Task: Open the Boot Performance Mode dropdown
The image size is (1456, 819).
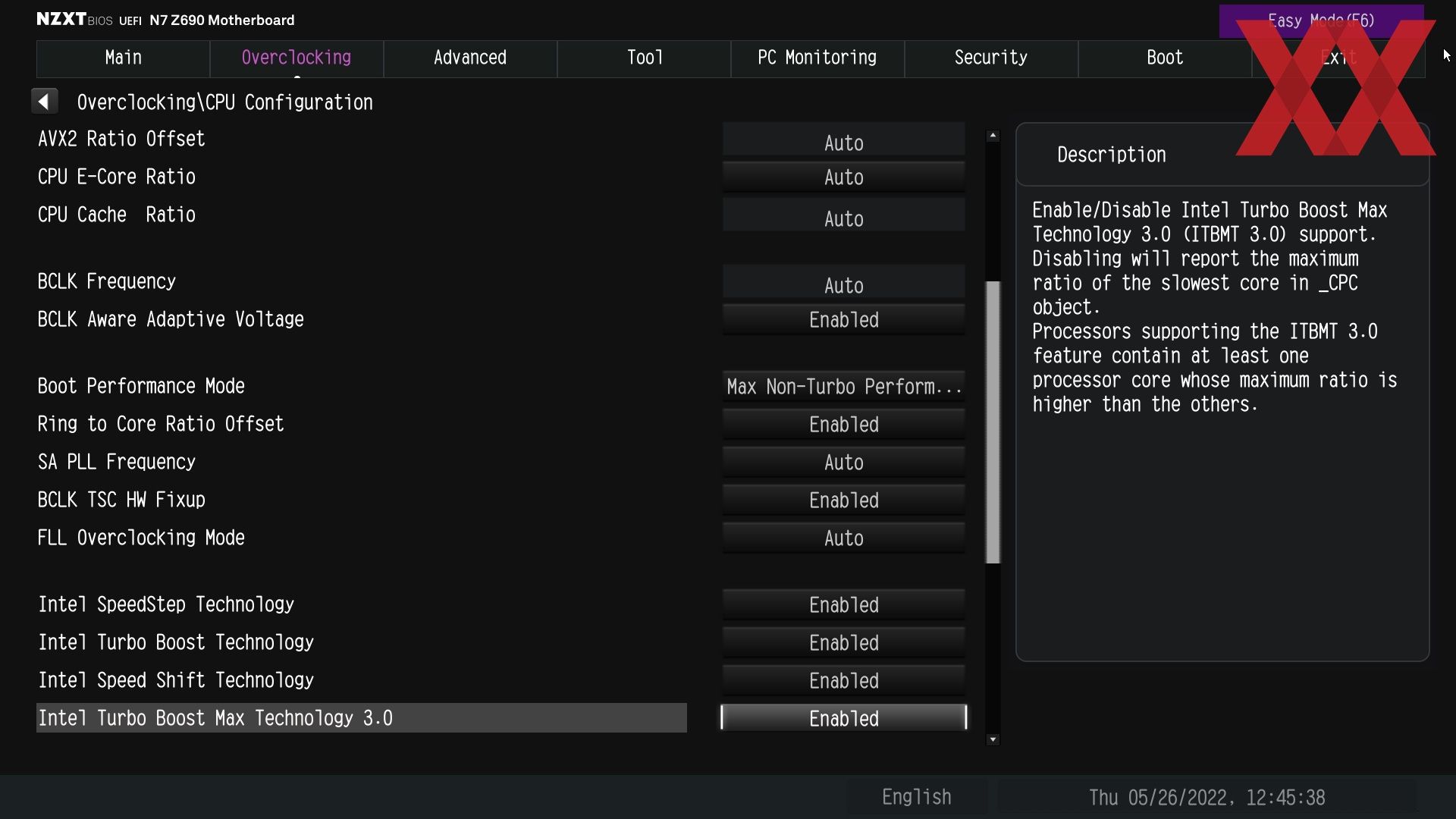Action: click(x=844, y=387)
